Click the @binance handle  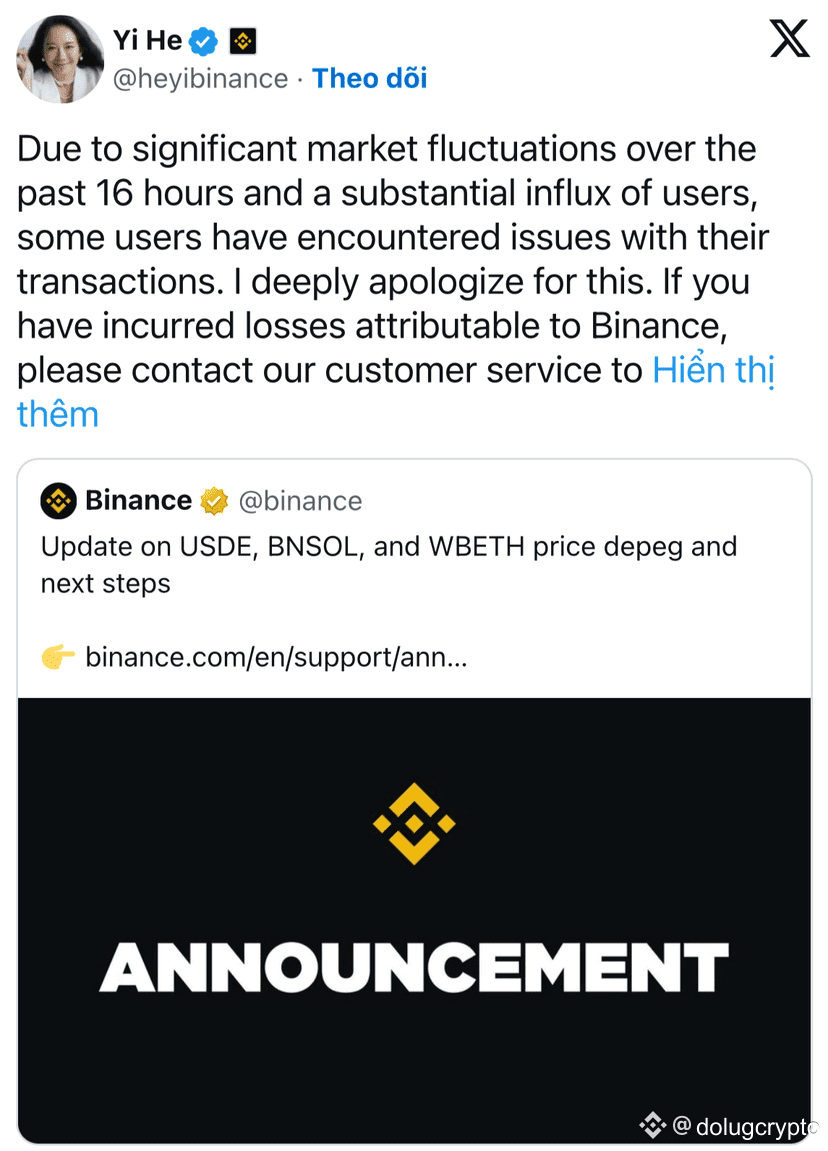click(300, 500)
